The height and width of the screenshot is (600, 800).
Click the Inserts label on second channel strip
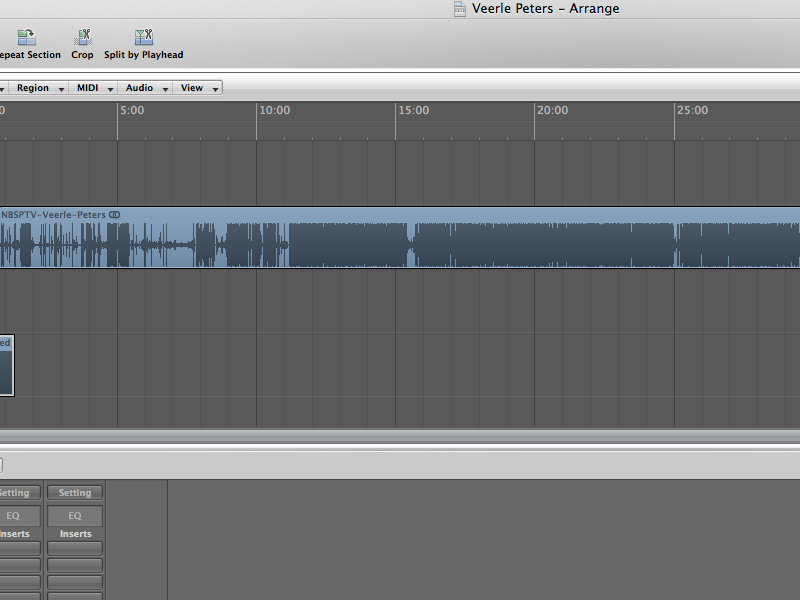coord(76,534)
